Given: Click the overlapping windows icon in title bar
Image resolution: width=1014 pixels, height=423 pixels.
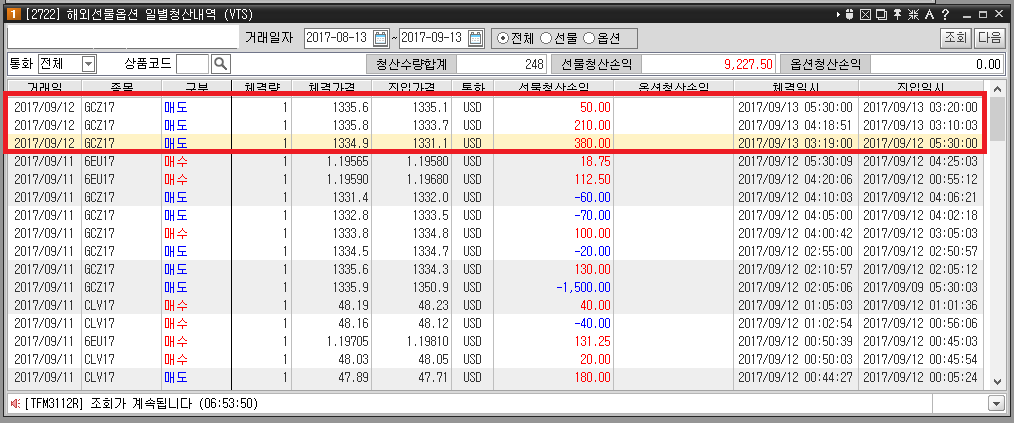Looking at the screenshot, I should pyautogui.click(x=882, y=14).
